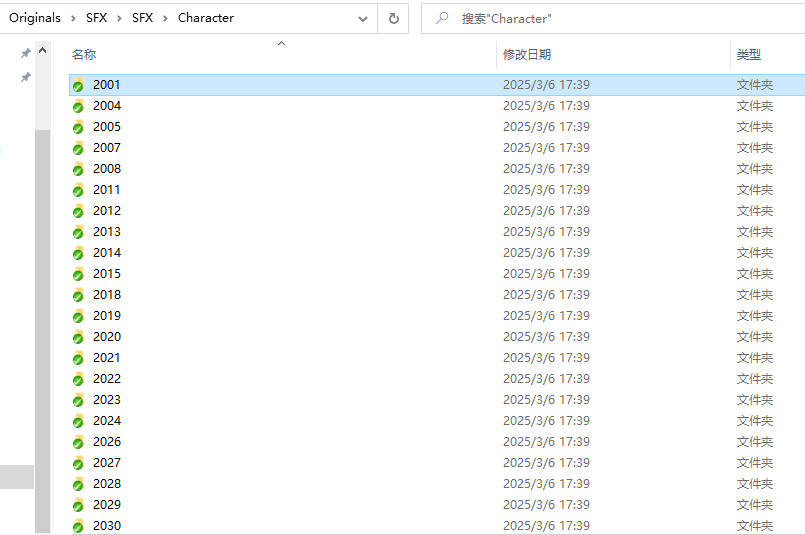
Task: Expand the arrow before Character breadcrumb
Action: (x=165, y=18)
